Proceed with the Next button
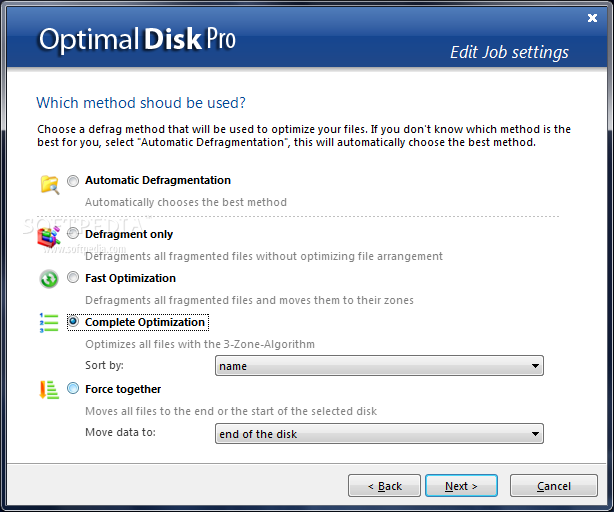The height and width of the screenshot is (512, 614). click(461, 486)
